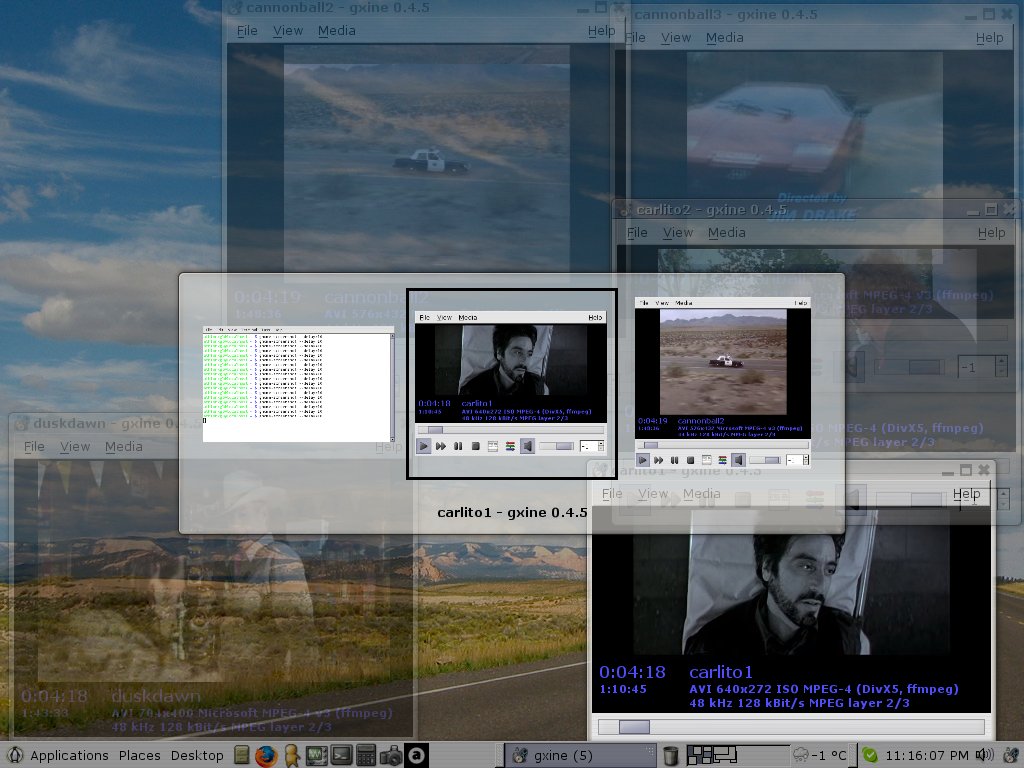Screen dimensions: 1024x768
Task: Click the workspace switcher applet
Action: [x=737, y=756]
